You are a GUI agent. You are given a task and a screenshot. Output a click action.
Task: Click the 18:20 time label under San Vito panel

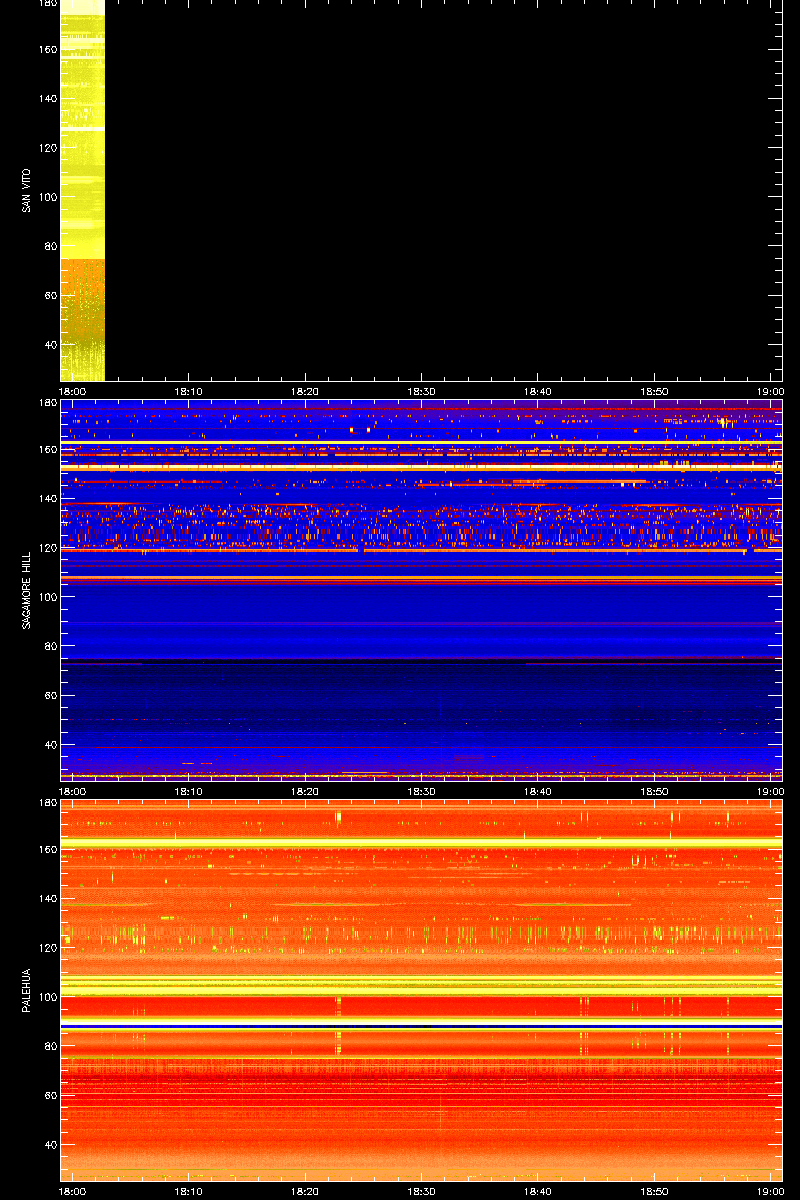tap(305, 392)
